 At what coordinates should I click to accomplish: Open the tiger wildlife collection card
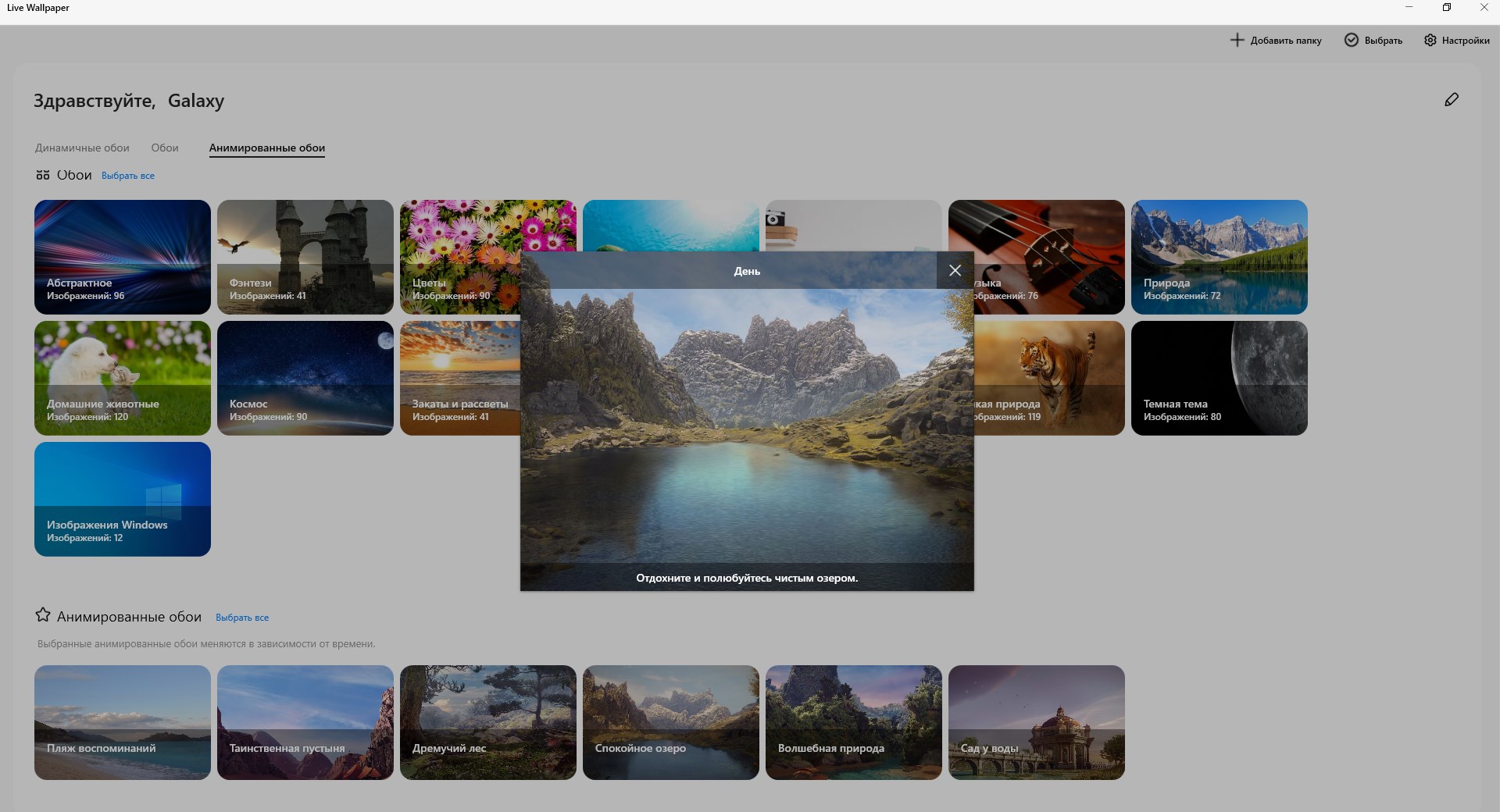click(x=1049, y=378)
